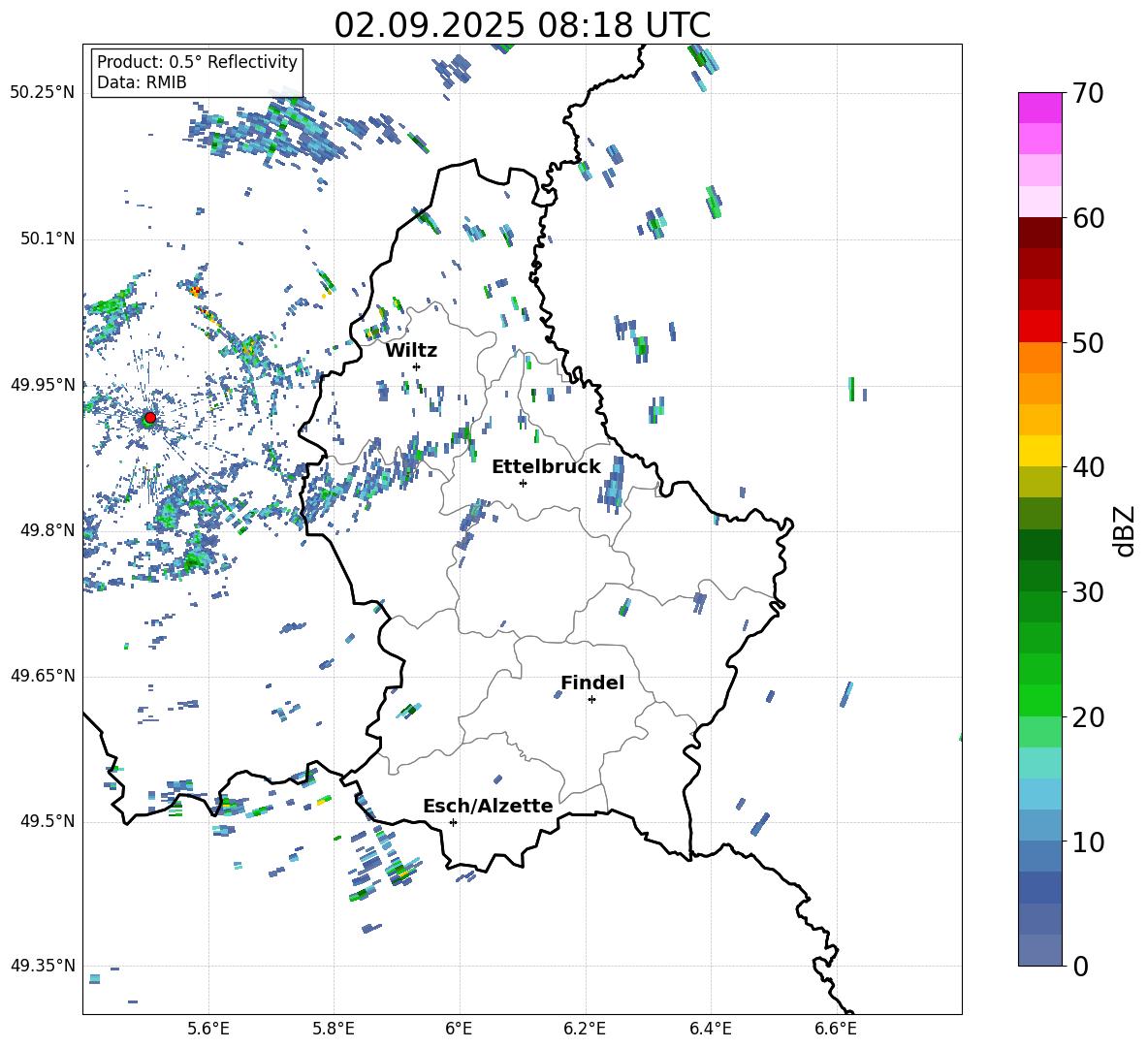Click the 5.6°E longitude label

[x=208, y=1029]
